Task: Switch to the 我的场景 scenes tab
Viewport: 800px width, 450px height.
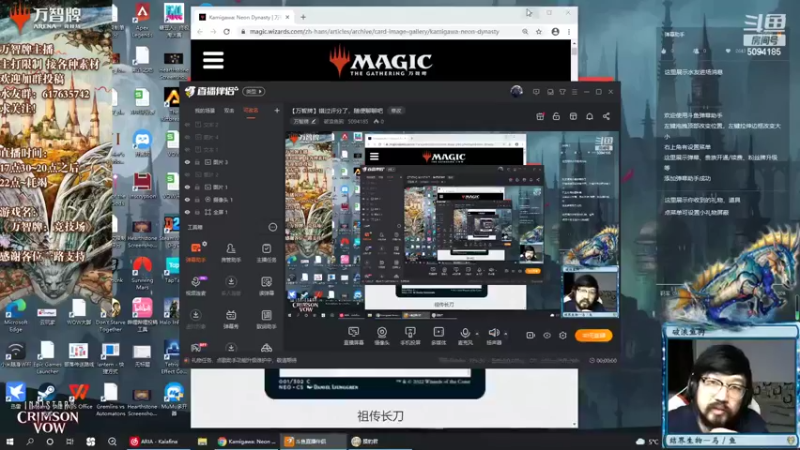Action: (x=205, y=110)
